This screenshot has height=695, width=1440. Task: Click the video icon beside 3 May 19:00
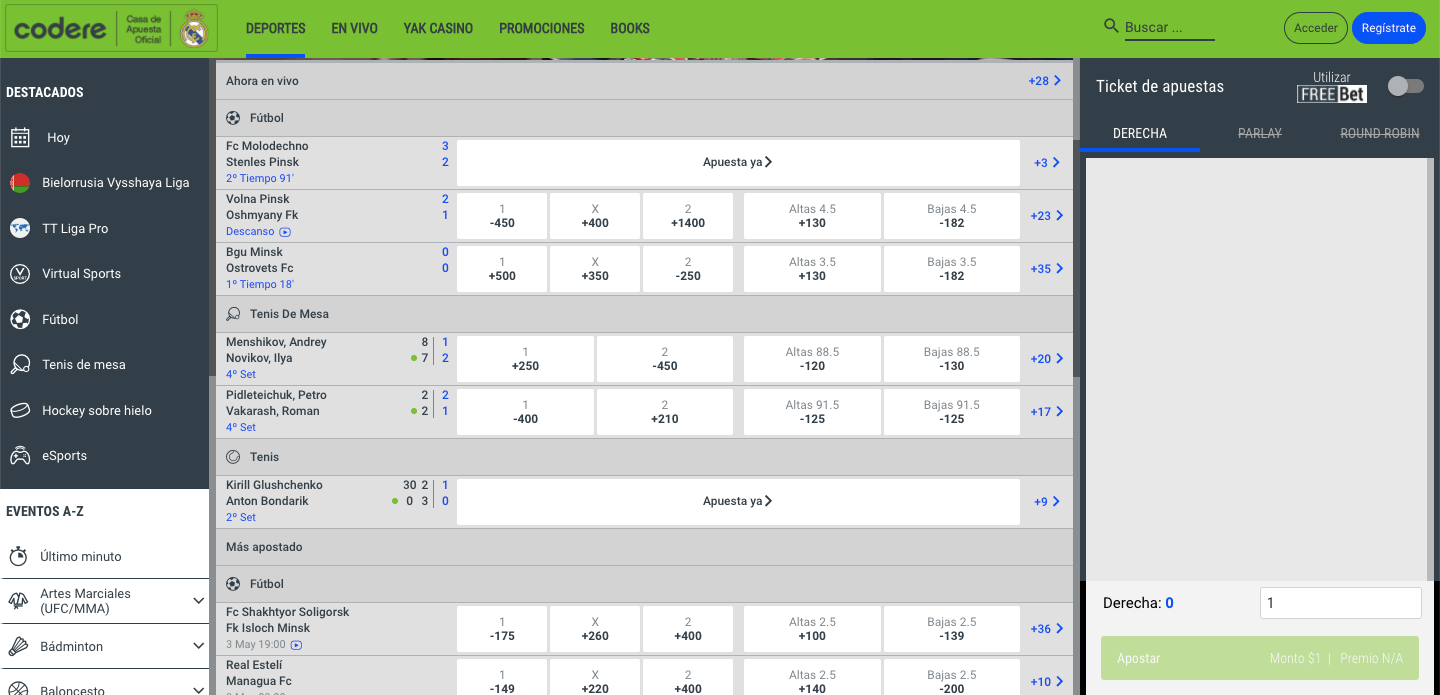(x=296, y=645)
